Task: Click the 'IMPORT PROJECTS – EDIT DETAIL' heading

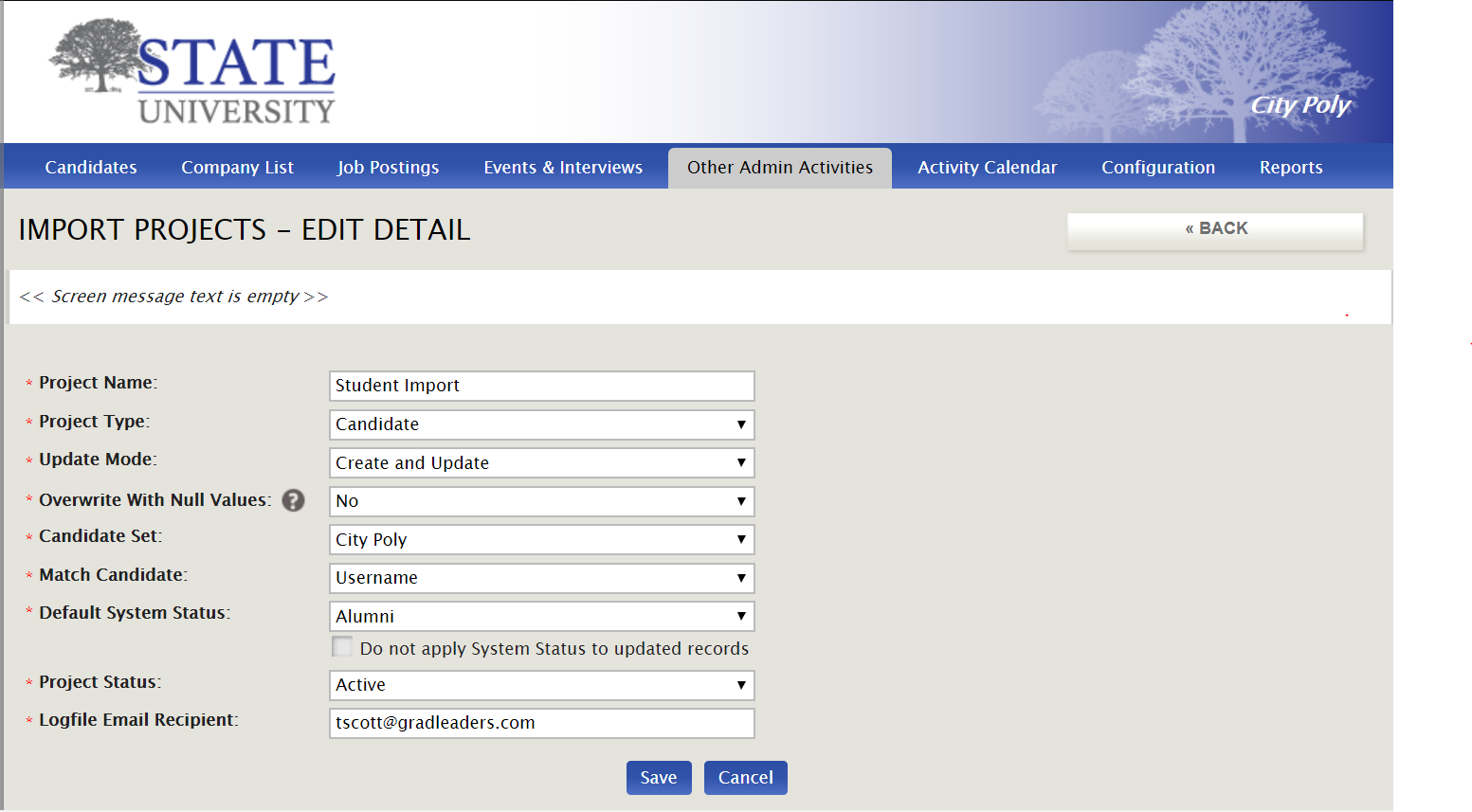Action: point(245,230)
